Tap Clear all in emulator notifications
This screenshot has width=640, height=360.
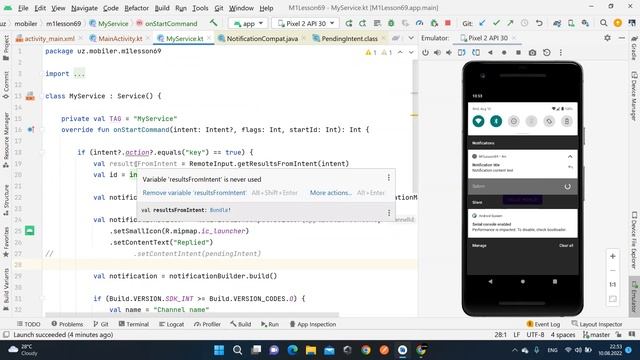(x=566, y=246)
